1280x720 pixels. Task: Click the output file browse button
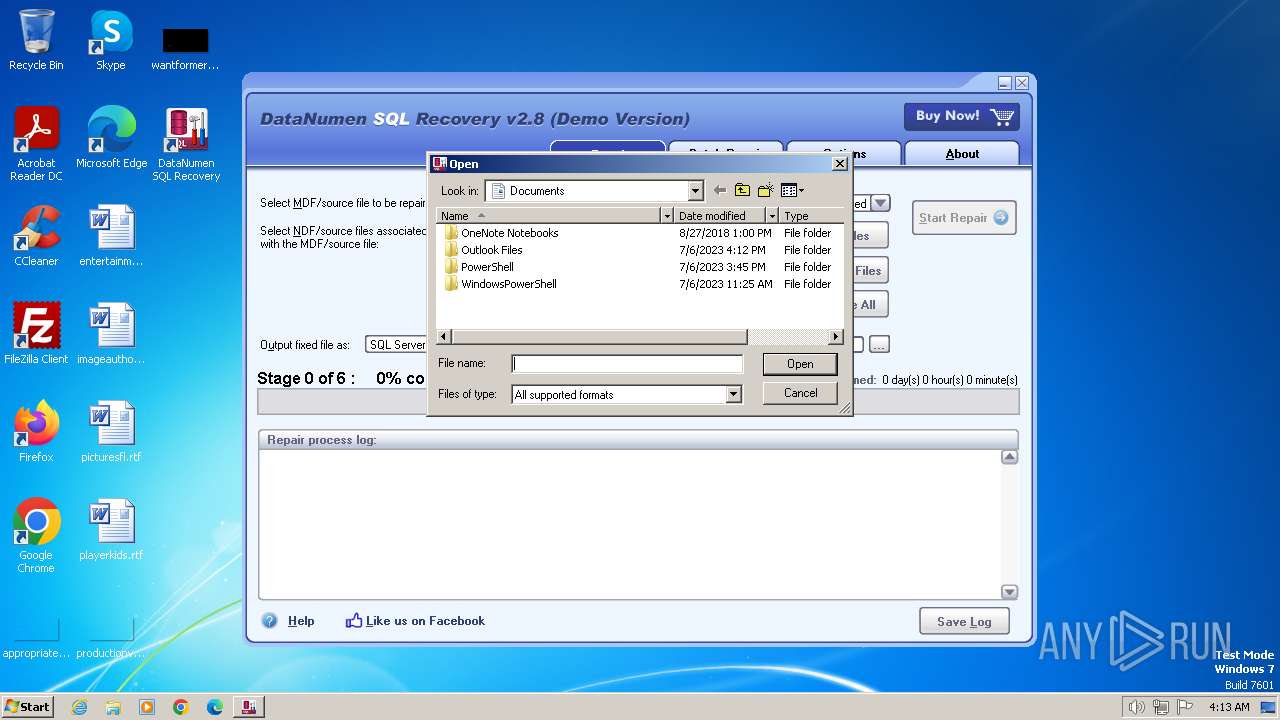(x=879, y=345)
